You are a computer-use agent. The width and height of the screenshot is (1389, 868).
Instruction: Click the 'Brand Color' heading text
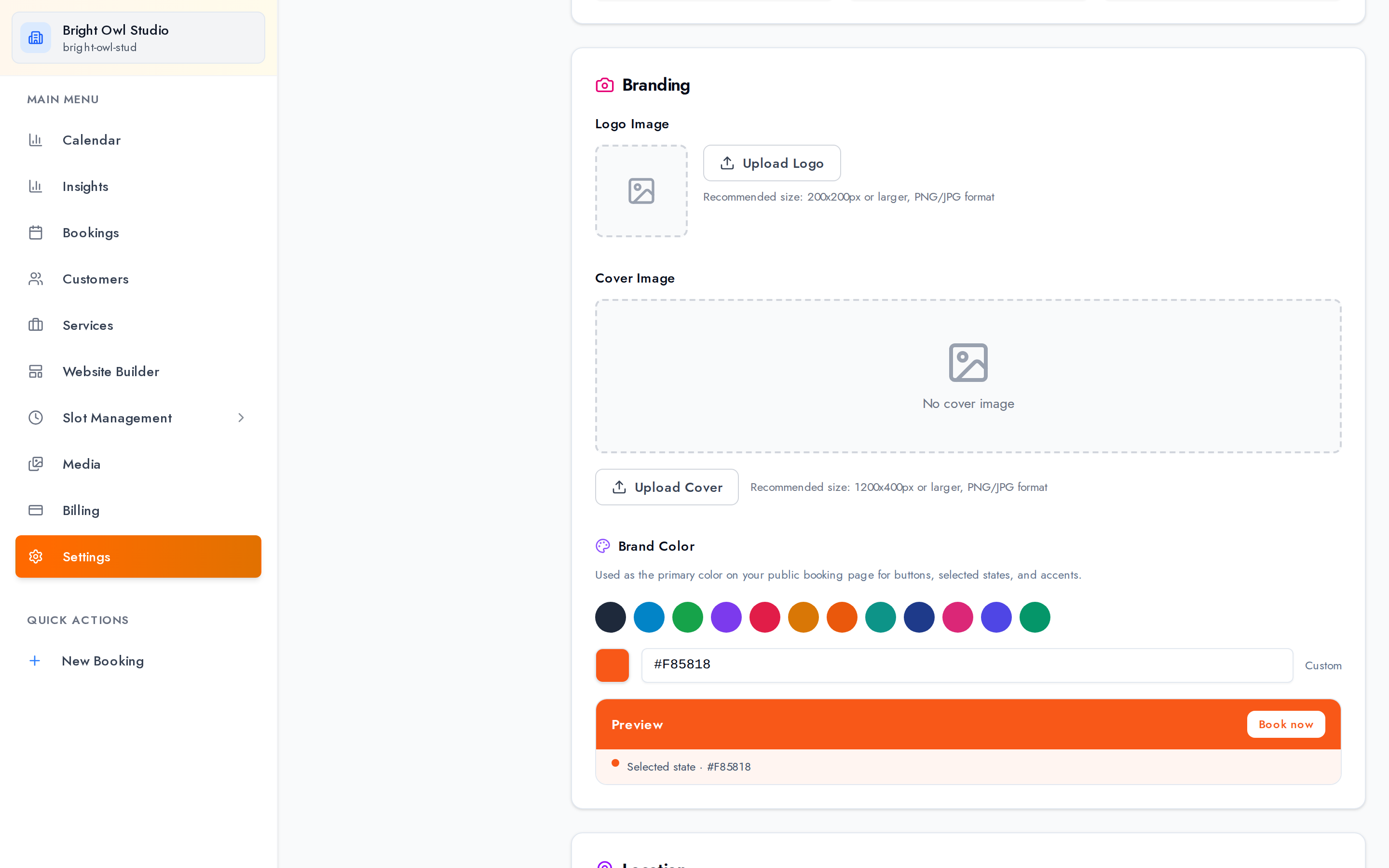click(x=656, y=546)
